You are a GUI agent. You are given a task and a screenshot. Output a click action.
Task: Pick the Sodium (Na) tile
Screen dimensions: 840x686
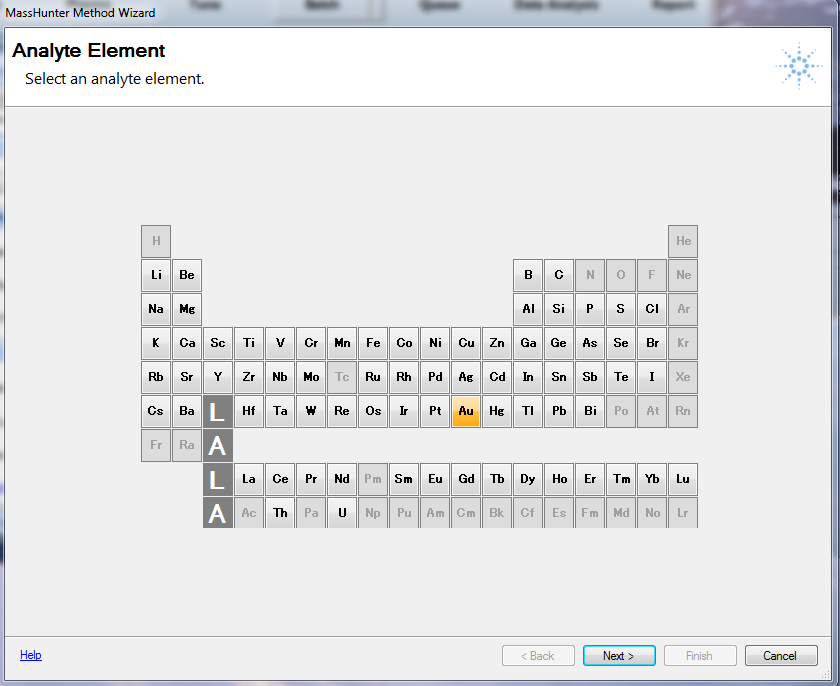point(156,309)
